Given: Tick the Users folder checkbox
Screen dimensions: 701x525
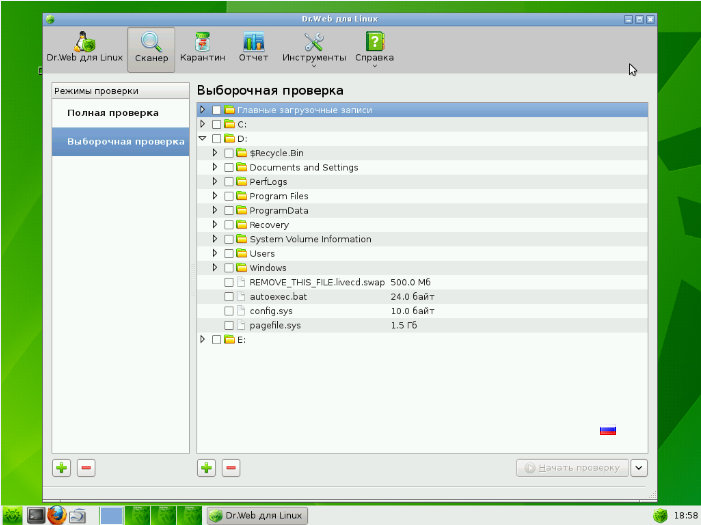Looking at the screenshot, I should pos(229,254).
